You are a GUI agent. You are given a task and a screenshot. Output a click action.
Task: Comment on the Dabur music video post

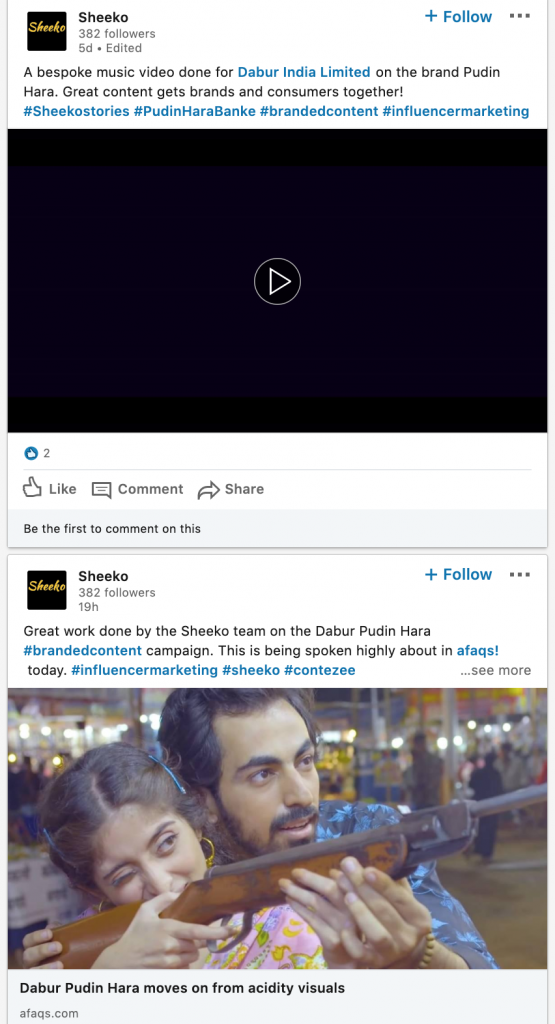pyautogui.click(x=138, y=489)
